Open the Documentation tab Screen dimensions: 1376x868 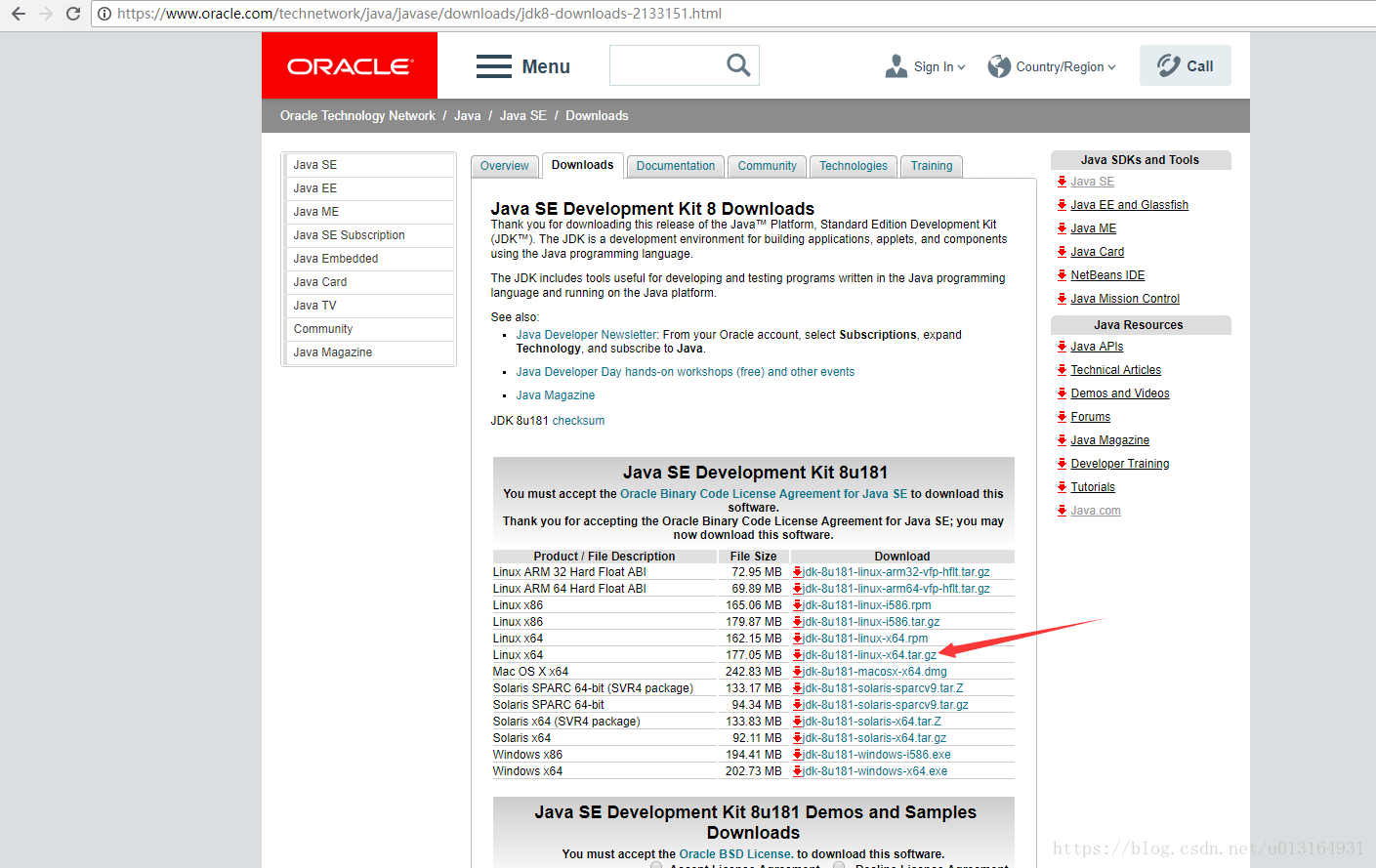click(x=676, y=166)
